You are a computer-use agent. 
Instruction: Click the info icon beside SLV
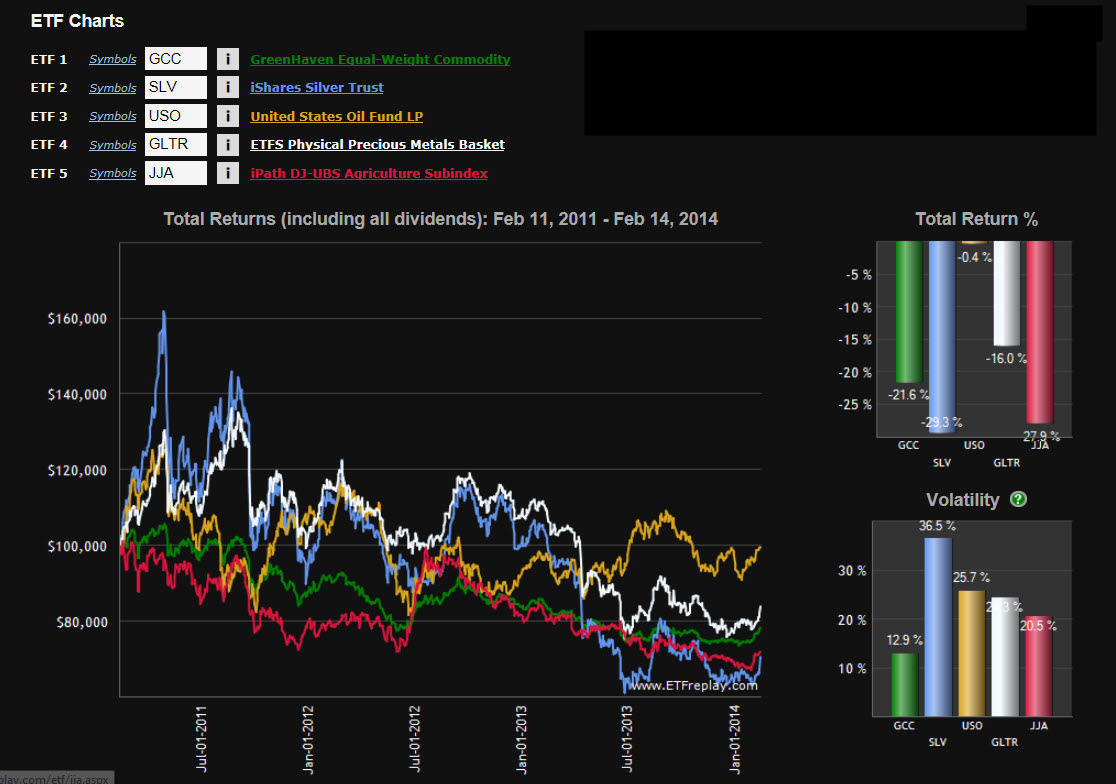228,88
